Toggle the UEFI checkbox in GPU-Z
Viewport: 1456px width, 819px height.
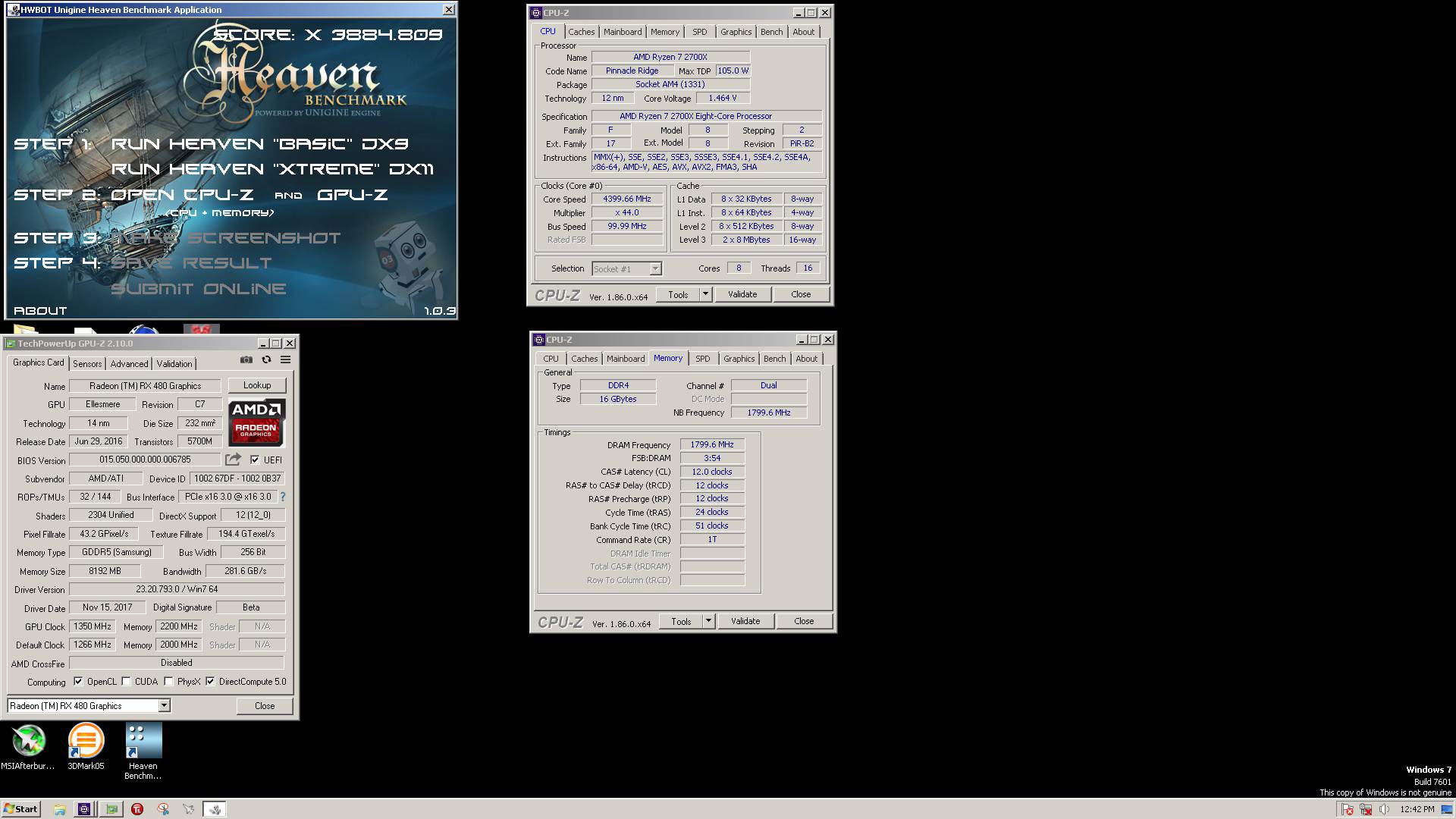pos(255,460)
